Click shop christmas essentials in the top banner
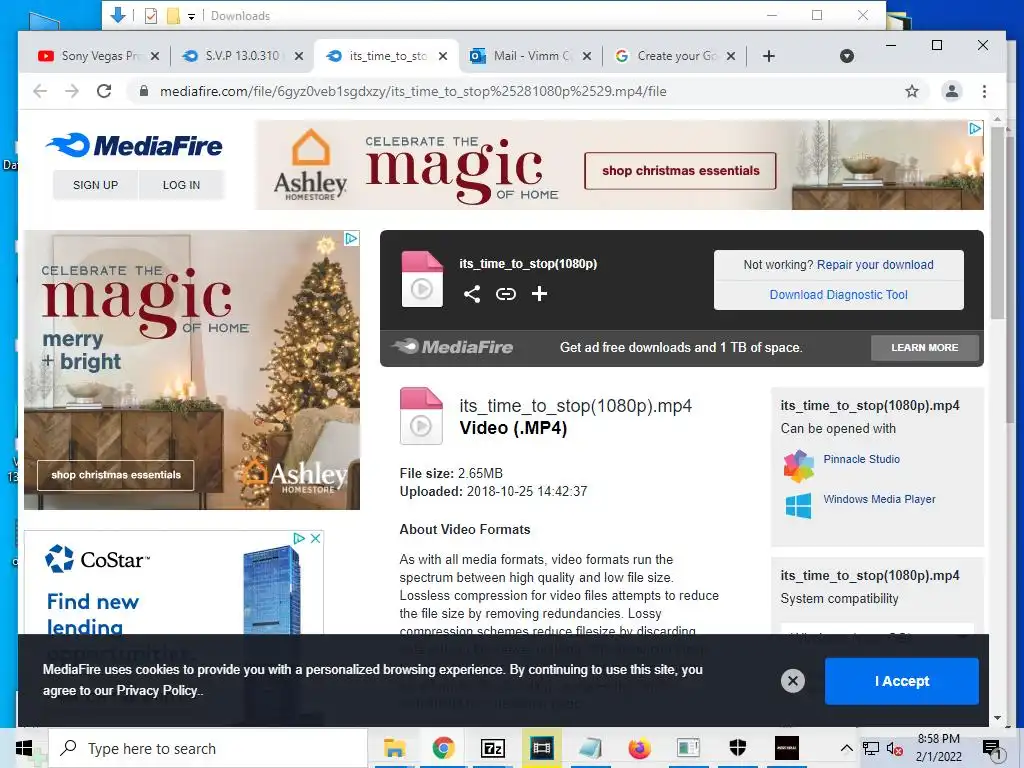This screenshot has height=768, width=1024. pos(680,171)
